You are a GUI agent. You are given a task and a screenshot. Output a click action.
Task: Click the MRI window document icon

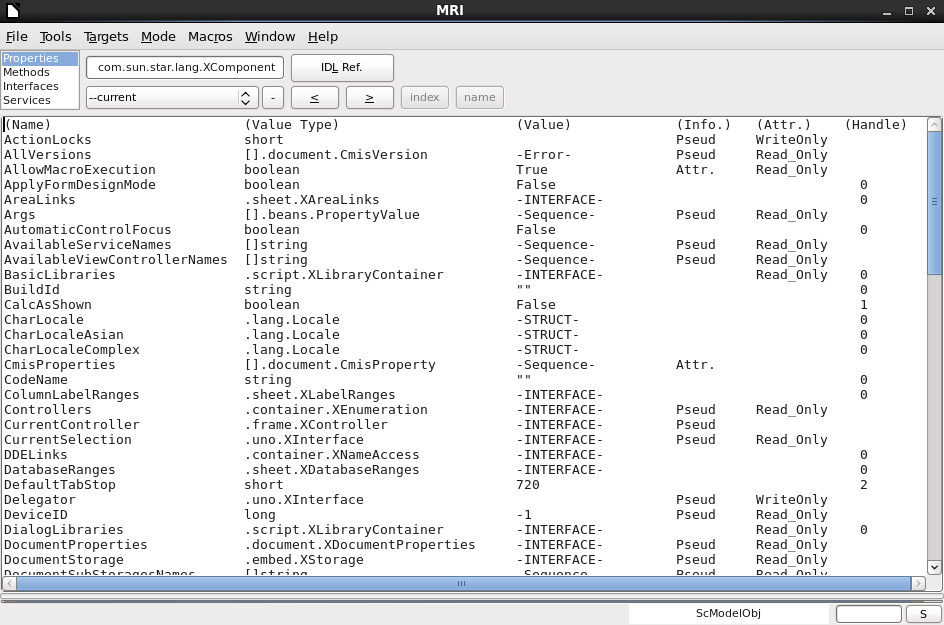point(13,10)
